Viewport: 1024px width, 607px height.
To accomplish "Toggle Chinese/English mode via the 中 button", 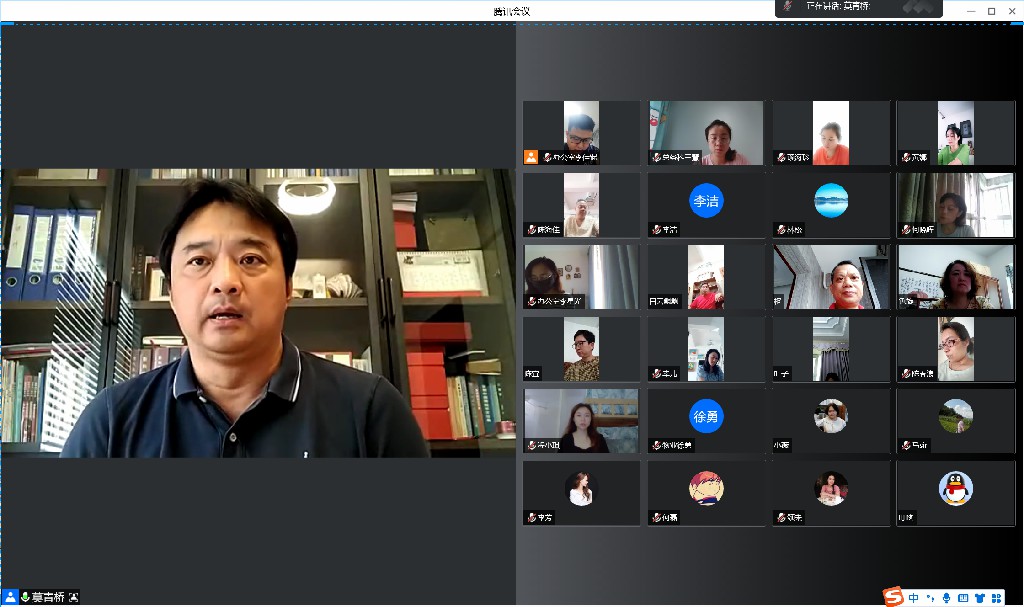I will 913,598.
